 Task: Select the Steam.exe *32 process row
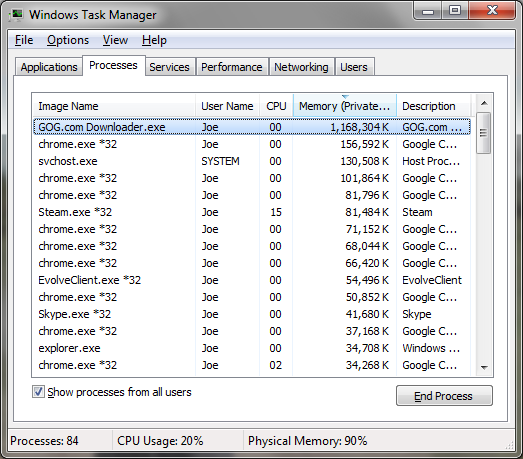(252, 212)
